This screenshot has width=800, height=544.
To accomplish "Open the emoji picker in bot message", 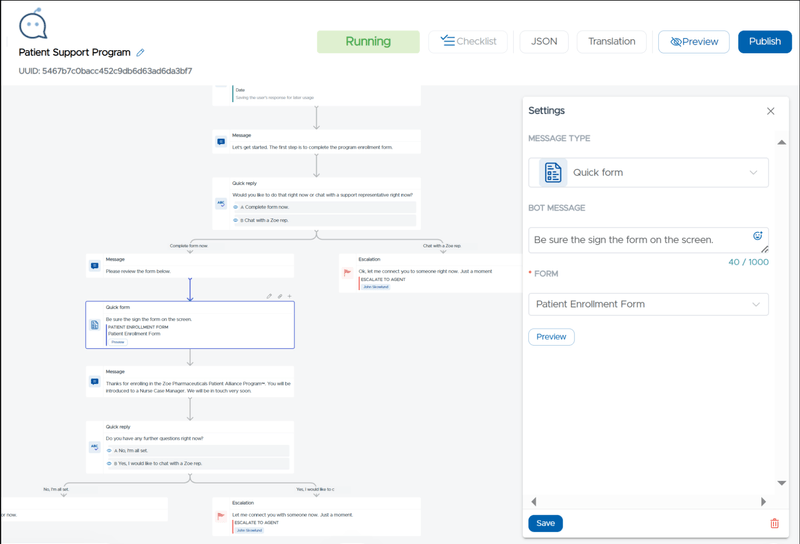I will pos(758,236).
